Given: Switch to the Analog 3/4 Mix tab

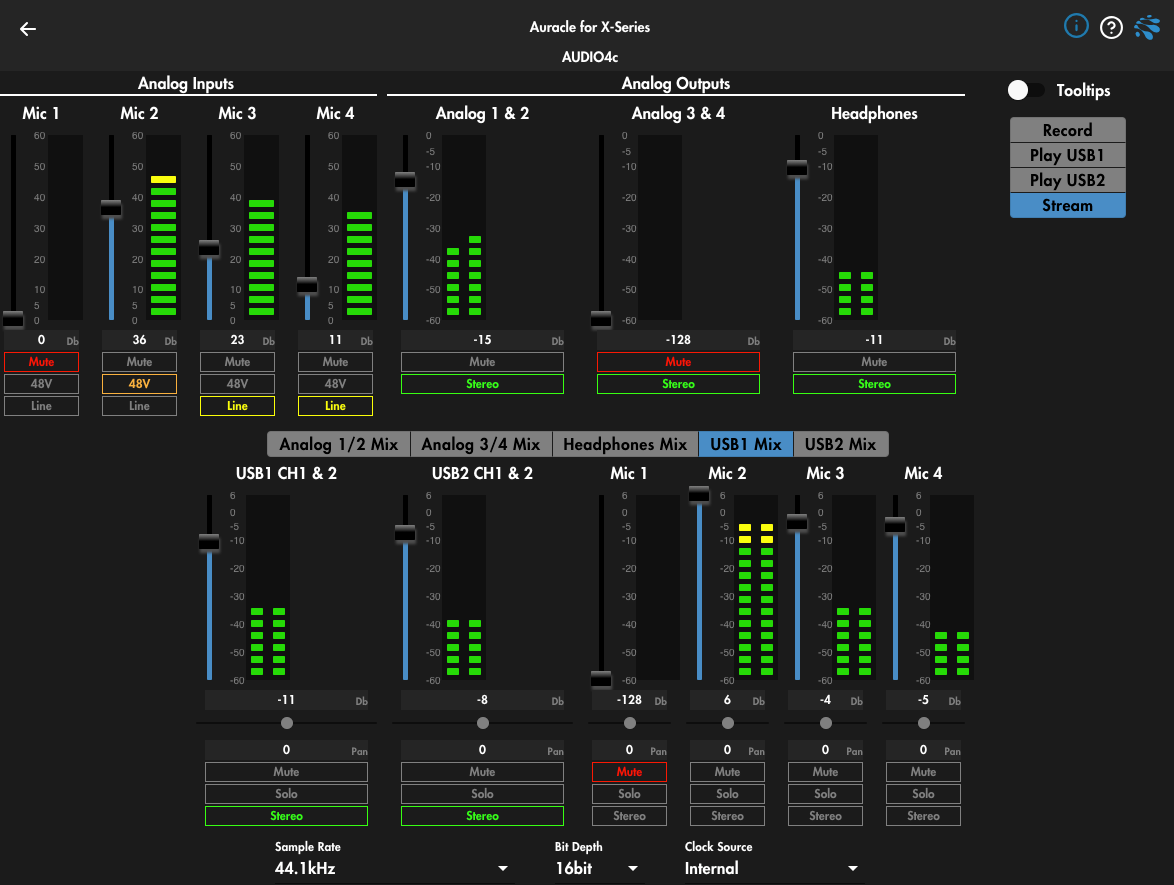Looking at the screenshot, I should click(x=481, y=445).
